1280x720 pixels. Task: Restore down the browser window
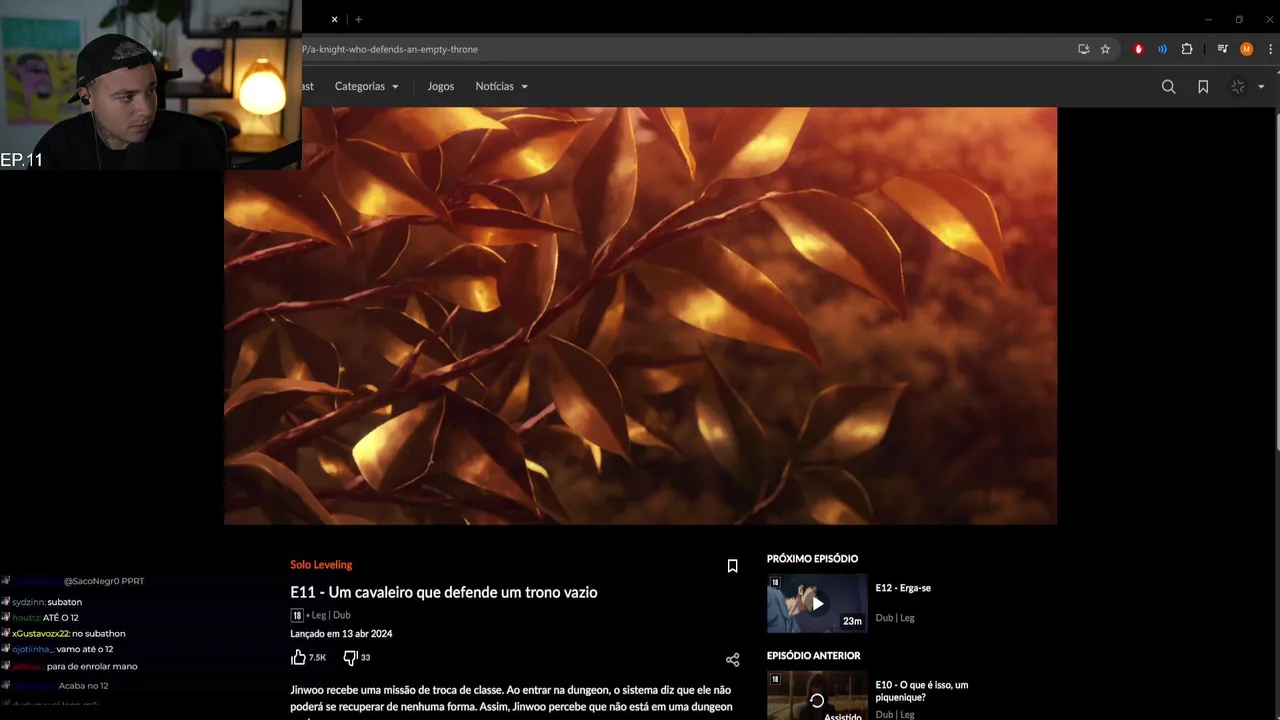point(1239,19)
